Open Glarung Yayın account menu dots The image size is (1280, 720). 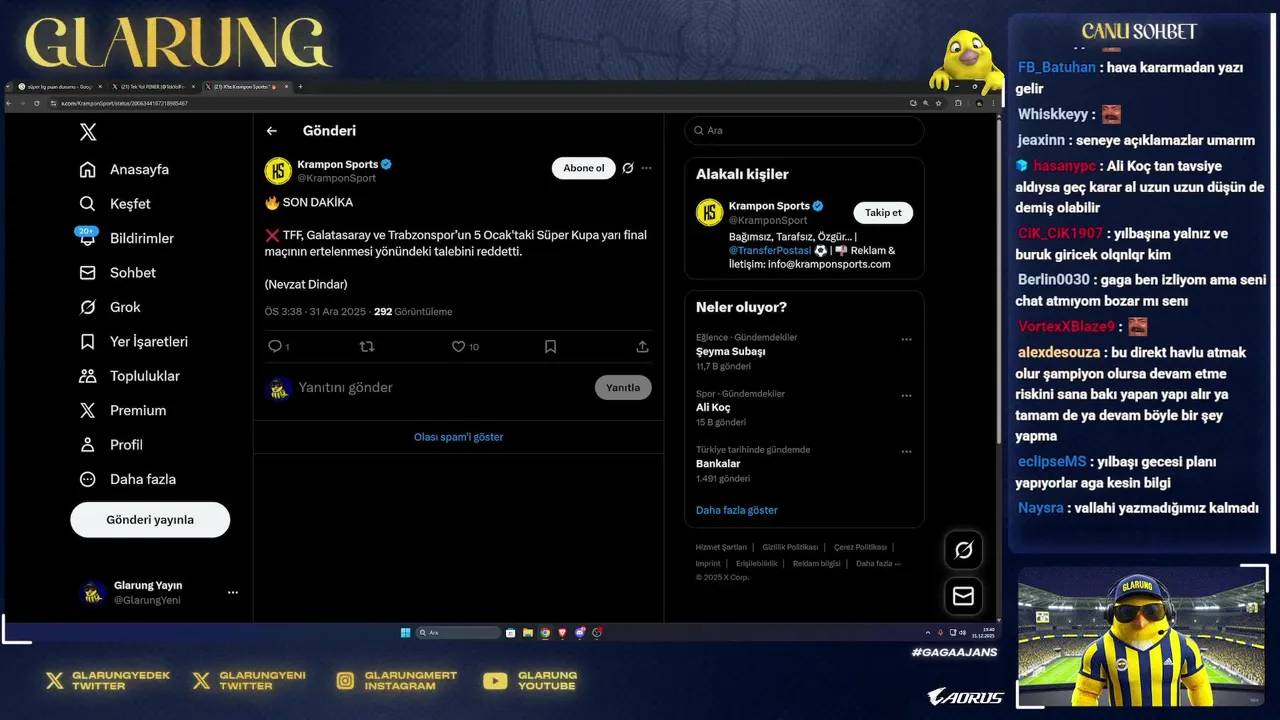pyautogui.click(x=233, y=593)
